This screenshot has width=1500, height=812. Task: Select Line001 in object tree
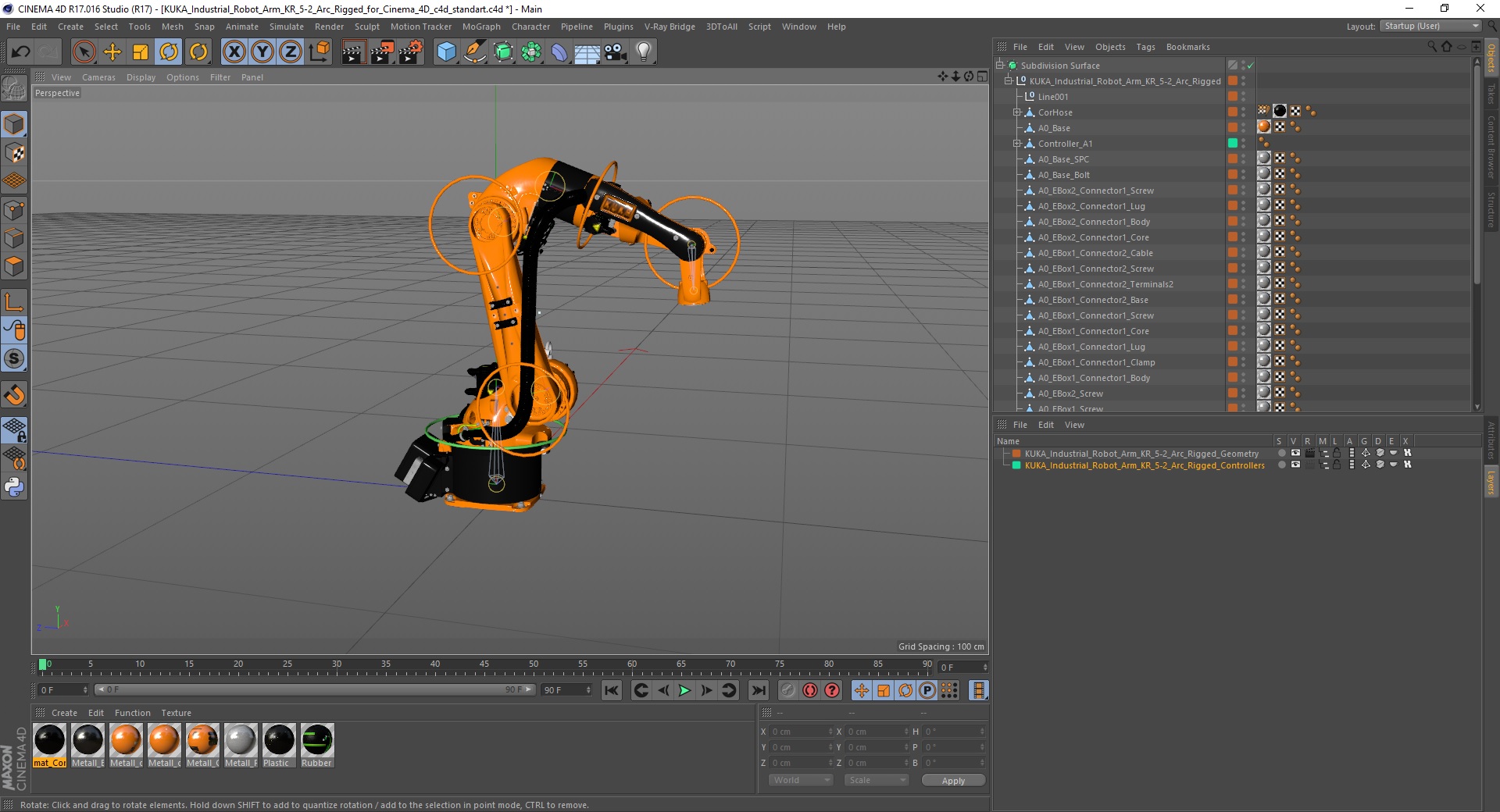pyautogui.click(x=1052, y=97)
